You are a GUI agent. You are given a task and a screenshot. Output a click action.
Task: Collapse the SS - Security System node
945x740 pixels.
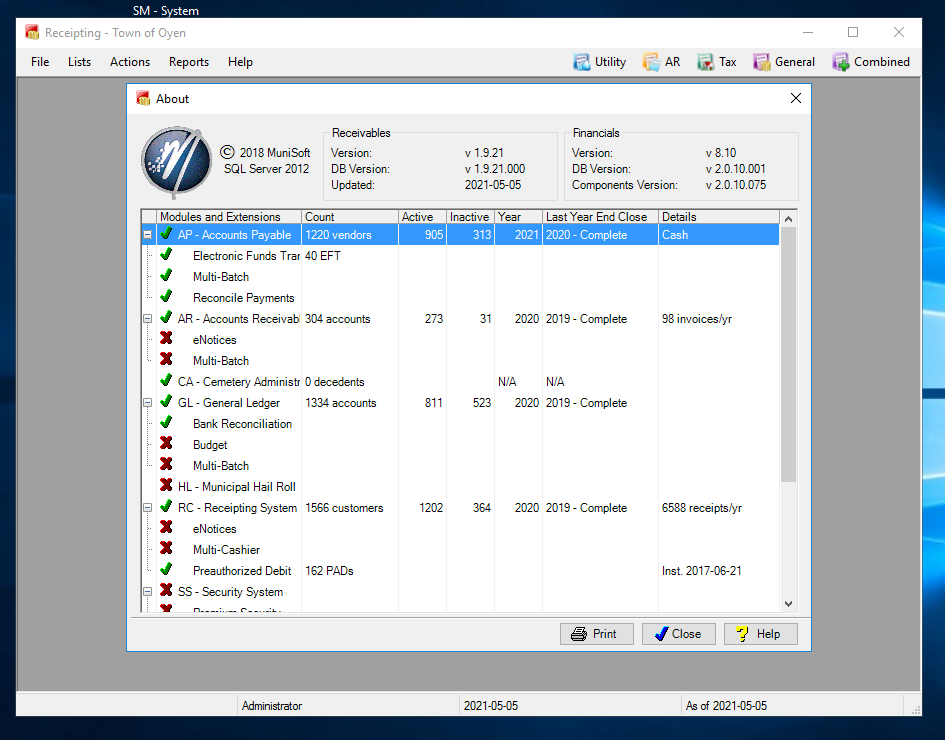pos(148,592)
